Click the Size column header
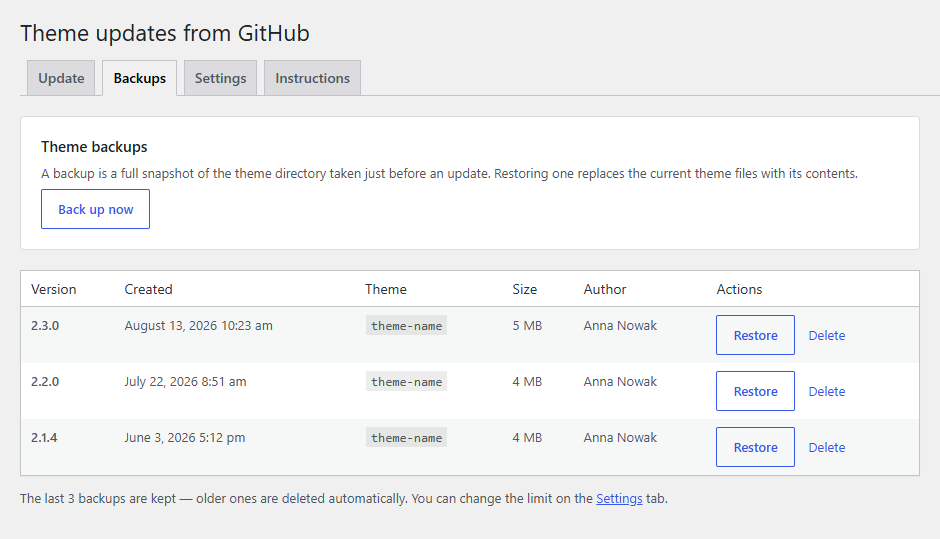The width and height of the screenshot is (940, 539). coord(525,289)
